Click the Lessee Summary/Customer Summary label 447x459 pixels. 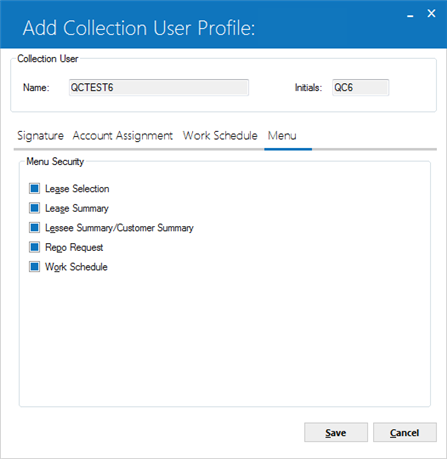(x=119, y=228)
